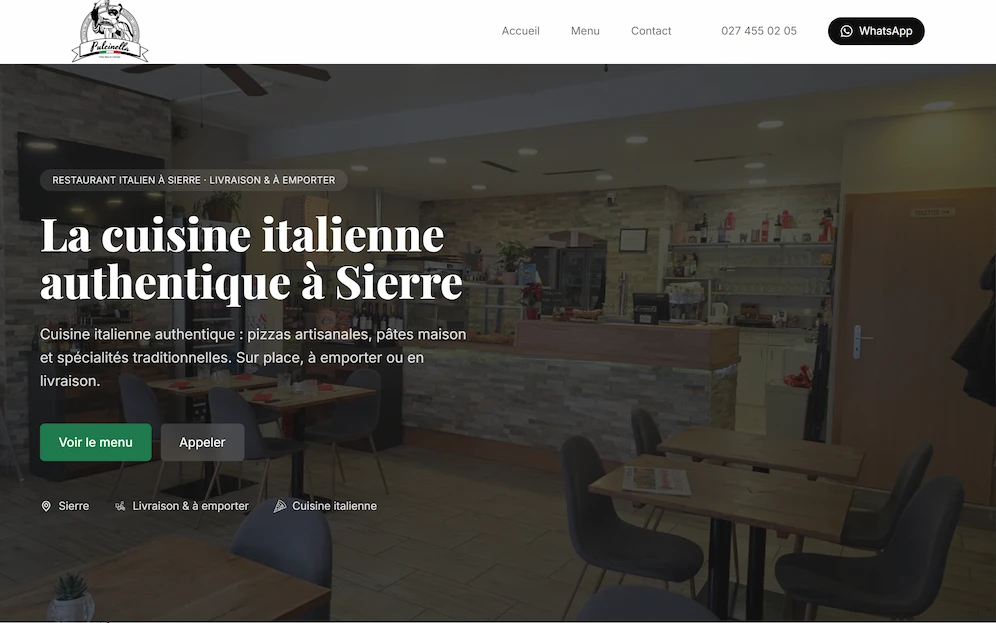Image resolution: width=996 pixels, height=623 pixels.
Task: Go to the Menu page in navigation
Action: click(x=585, y=31)
